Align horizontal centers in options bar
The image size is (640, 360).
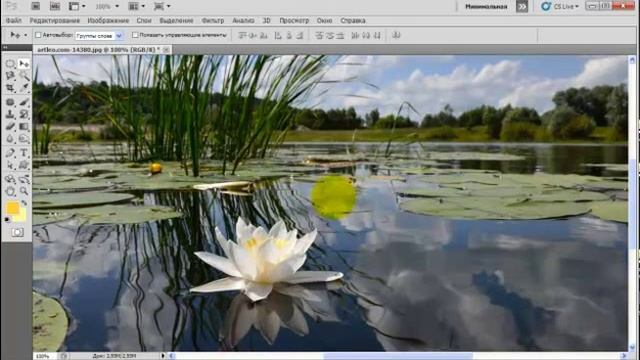pos(289,36)
